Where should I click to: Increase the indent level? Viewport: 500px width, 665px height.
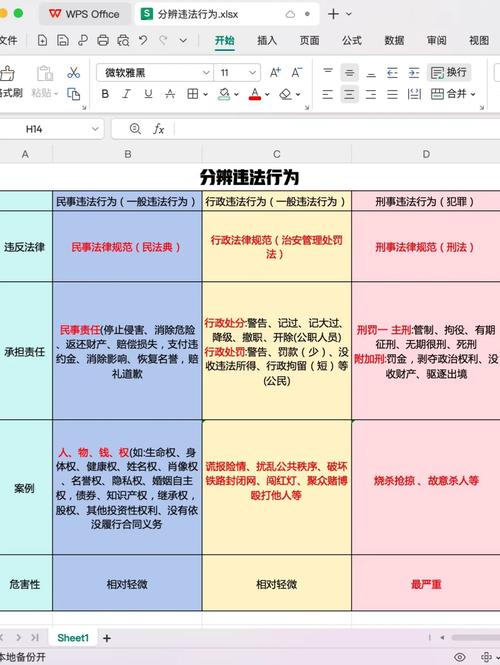pyautogui.click(x=414, y=73)
